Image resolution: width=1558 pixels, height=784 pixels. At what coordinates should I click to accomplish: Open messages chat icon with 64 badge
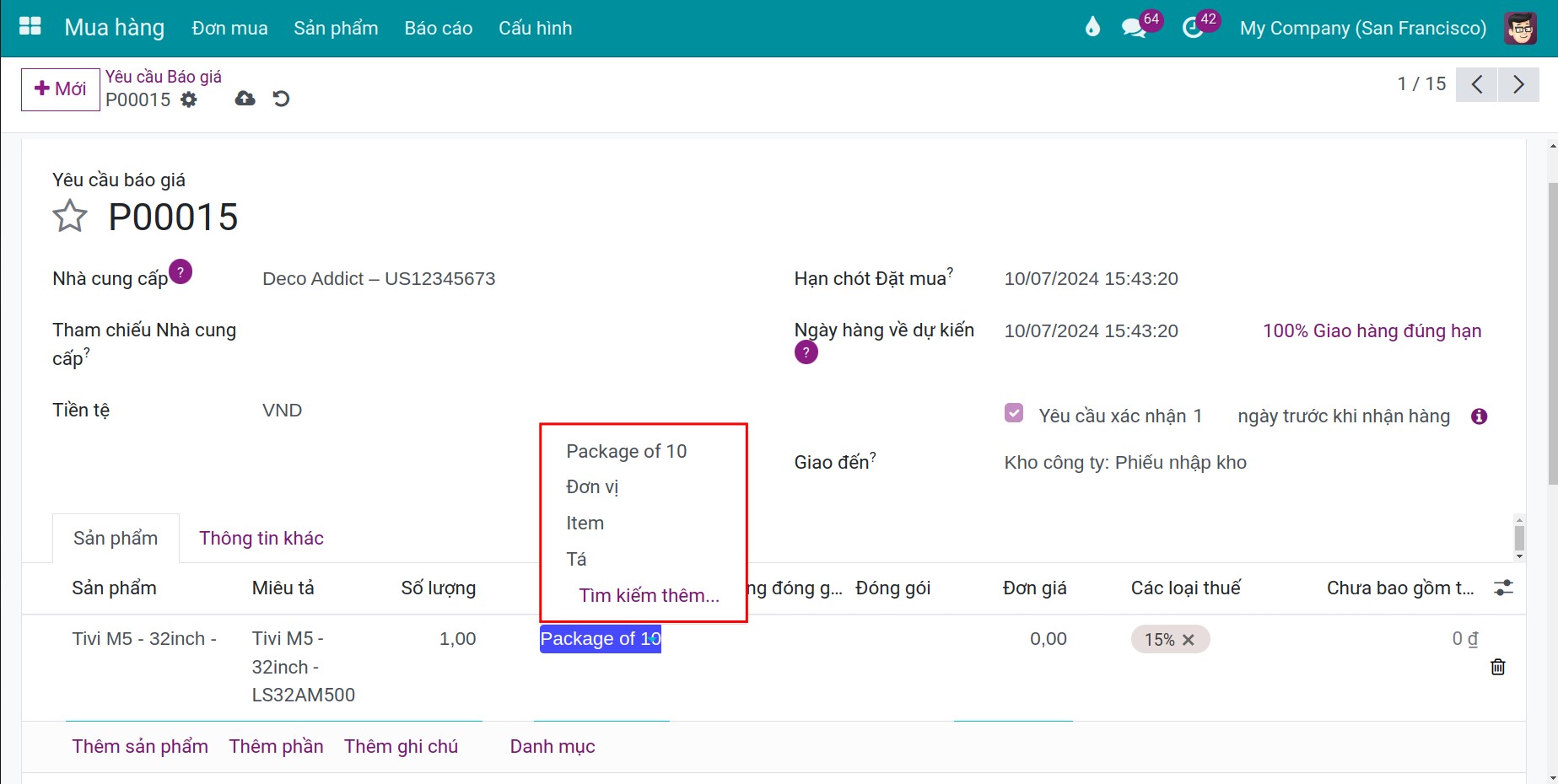(x=1134, y=28)
